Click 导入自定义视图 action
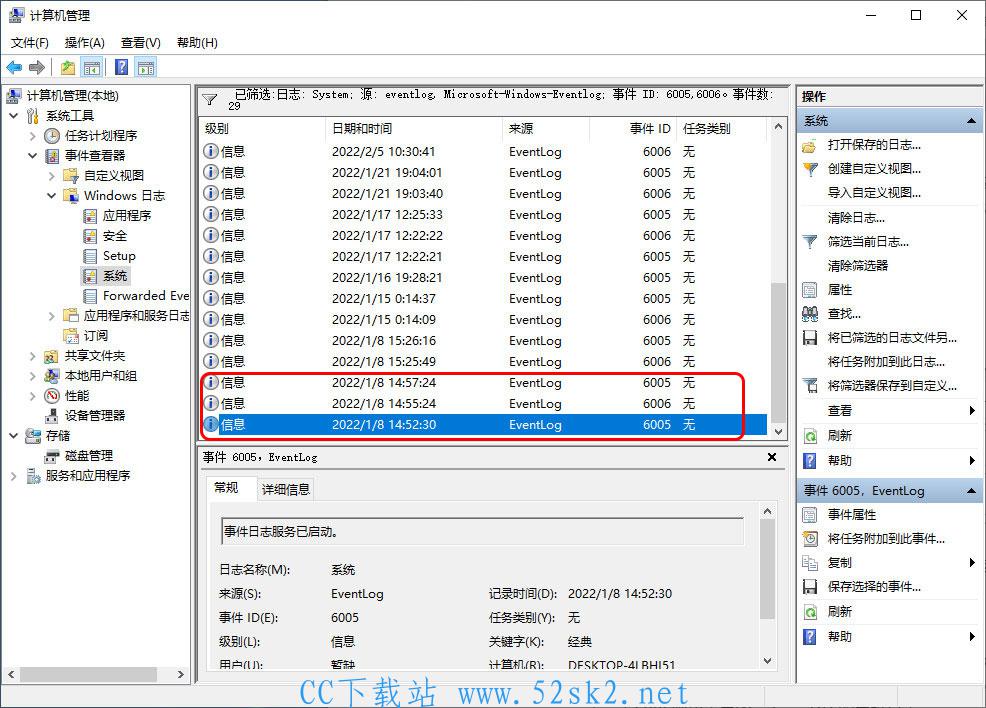The width and height of the screenshot is (986, 708). click(x=874, y=193)
